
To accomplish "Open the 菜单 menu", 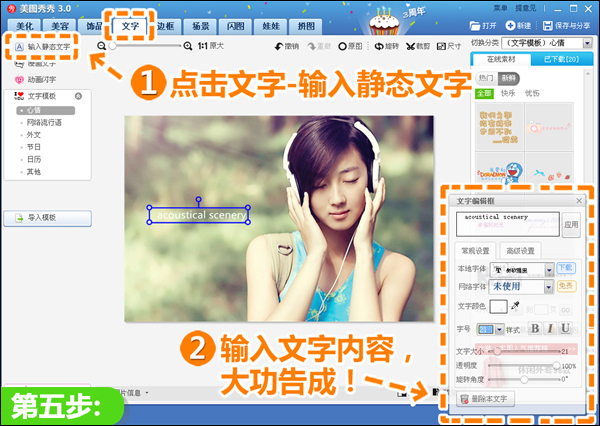I will 500,8.
